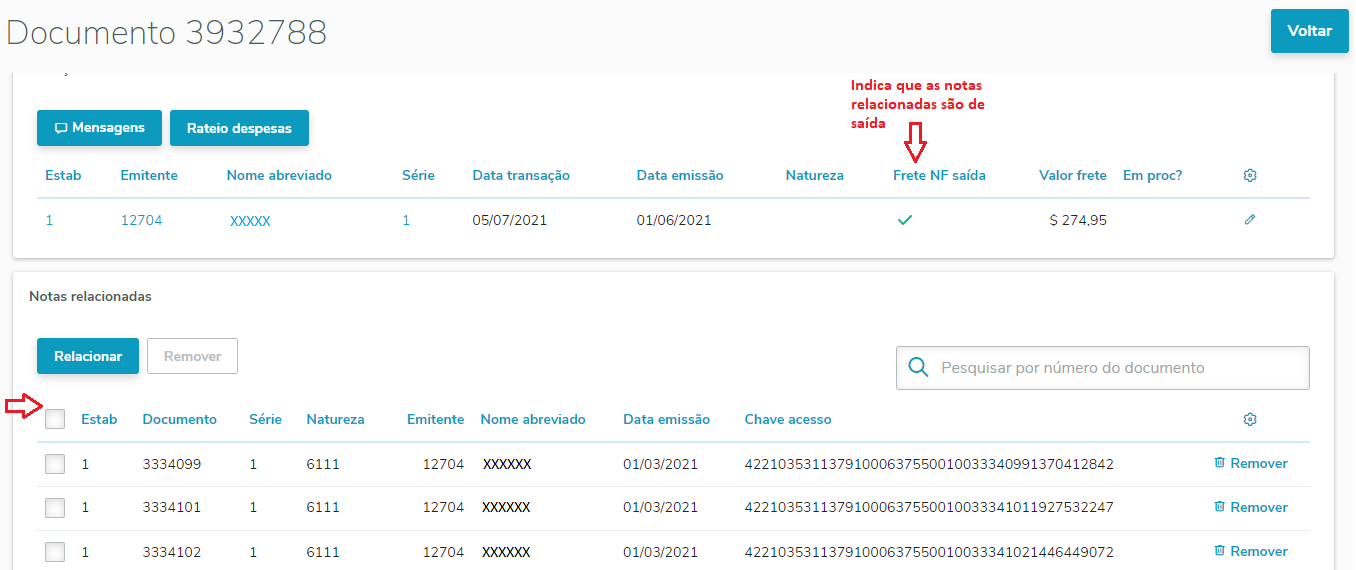
Task: Click the Relacionar button
Action: 88,356
